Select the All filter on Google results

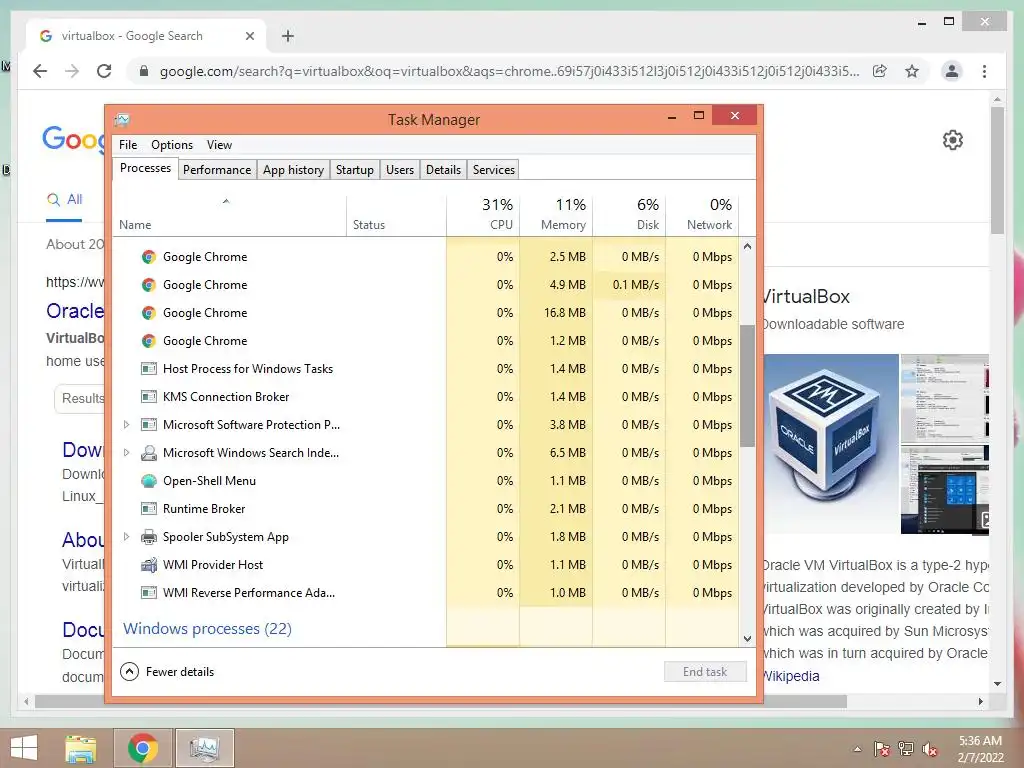click(65, 200)
